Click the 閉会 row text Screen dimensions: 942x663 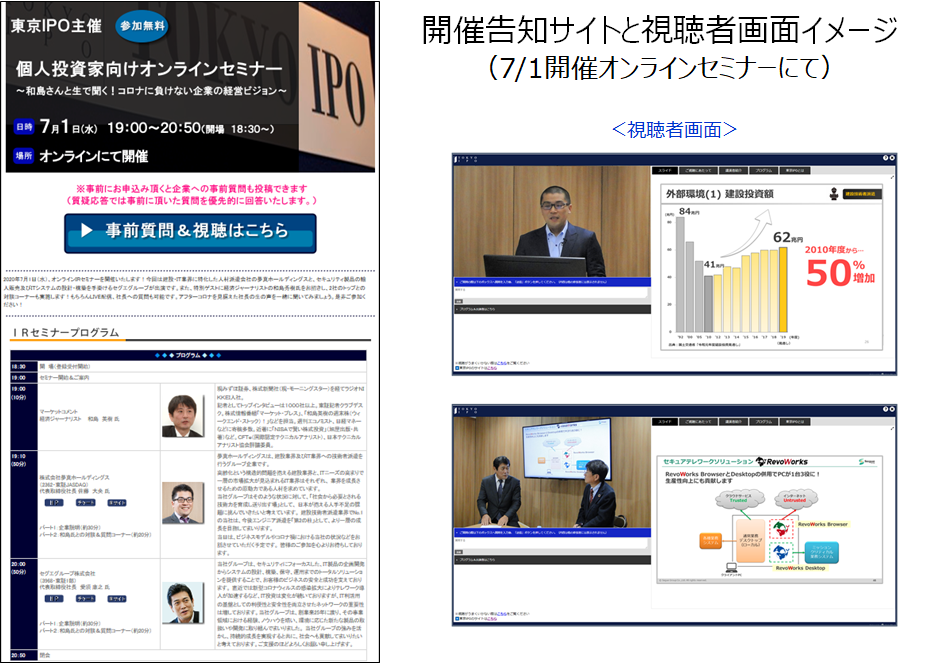pyautogui.click(x=45, y=655)
